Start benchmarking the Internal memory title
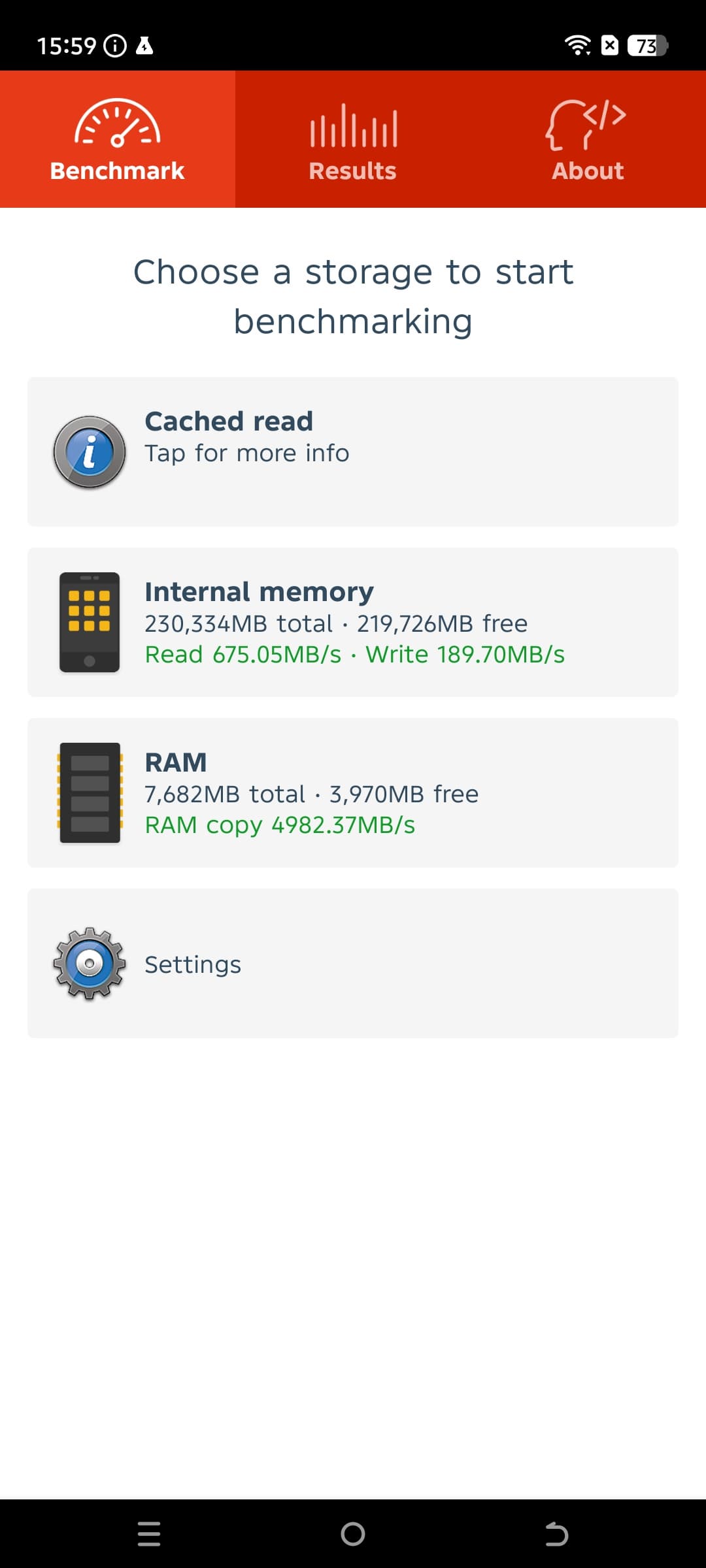Screen dimensions: 706x1568 pyautogui.click(x=259, y=592)
